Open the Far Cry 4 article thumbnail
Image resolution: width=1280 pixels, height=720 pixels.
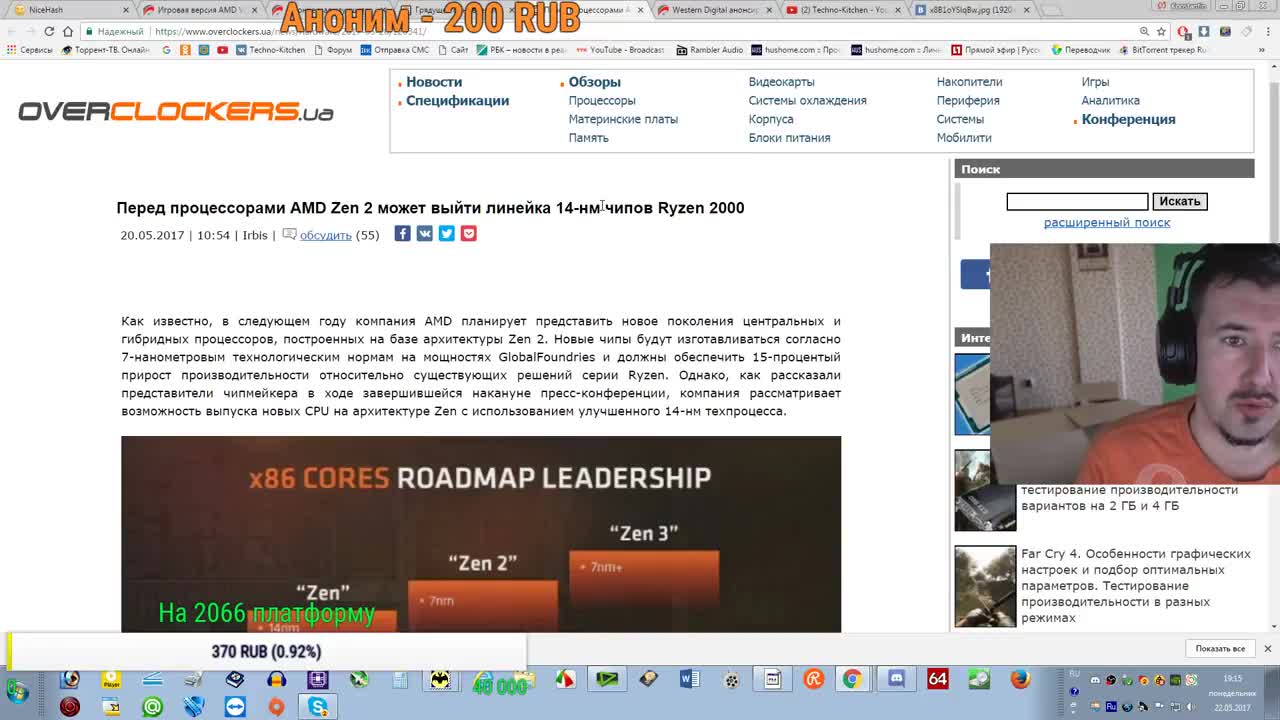click(x=985, y=586)
